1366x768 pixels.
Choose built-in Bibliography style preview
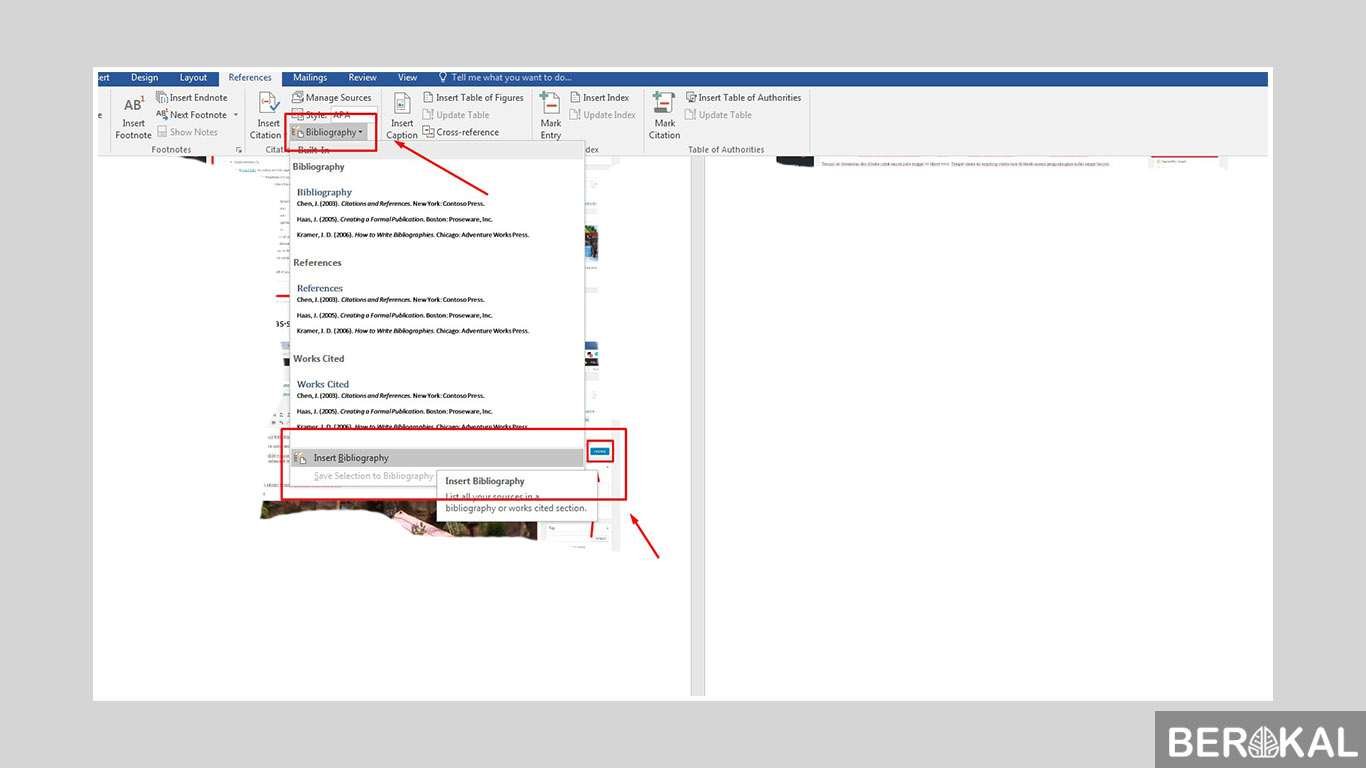point(436,212)
